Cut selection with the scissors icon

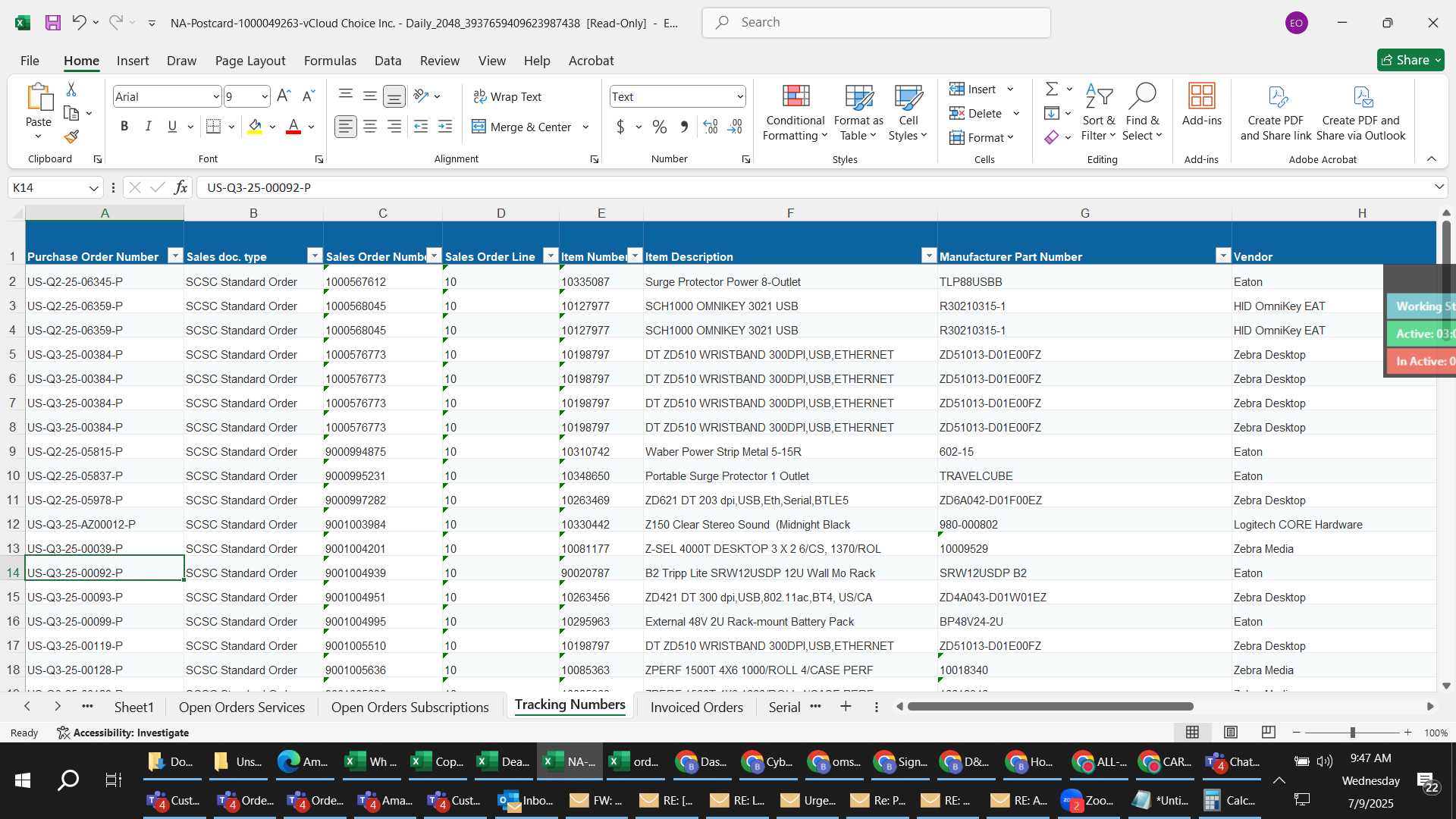pos(71,89)
